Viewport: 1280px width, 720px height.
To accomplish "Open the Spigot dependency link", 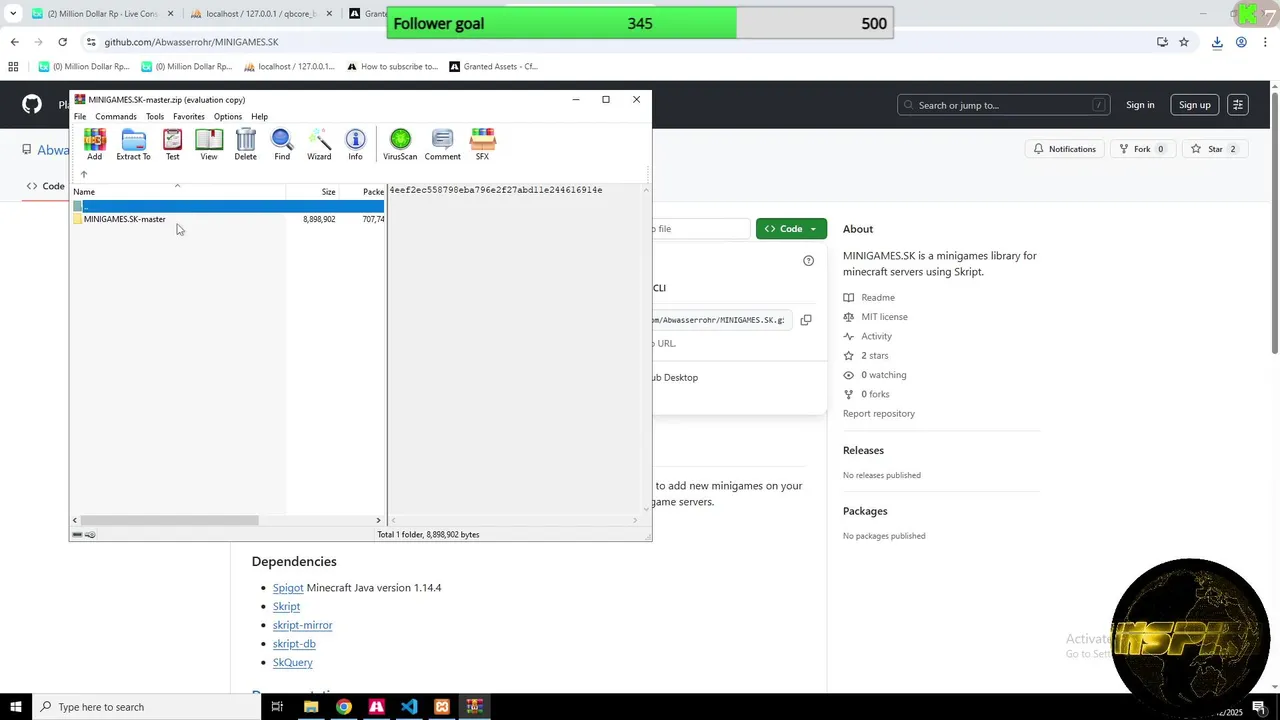I will point(288,588).
